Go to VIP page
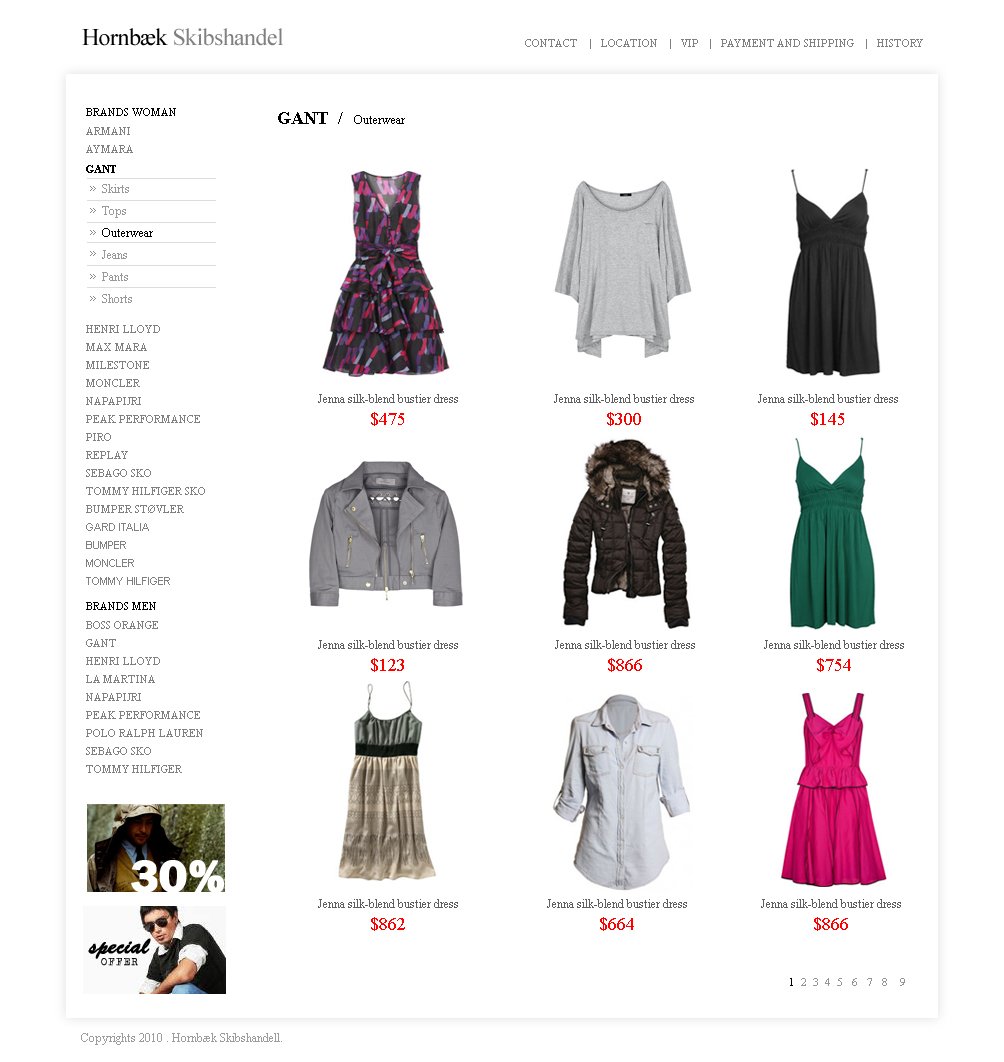Viewport: 1004px width, 1062px height. (690, 43)
